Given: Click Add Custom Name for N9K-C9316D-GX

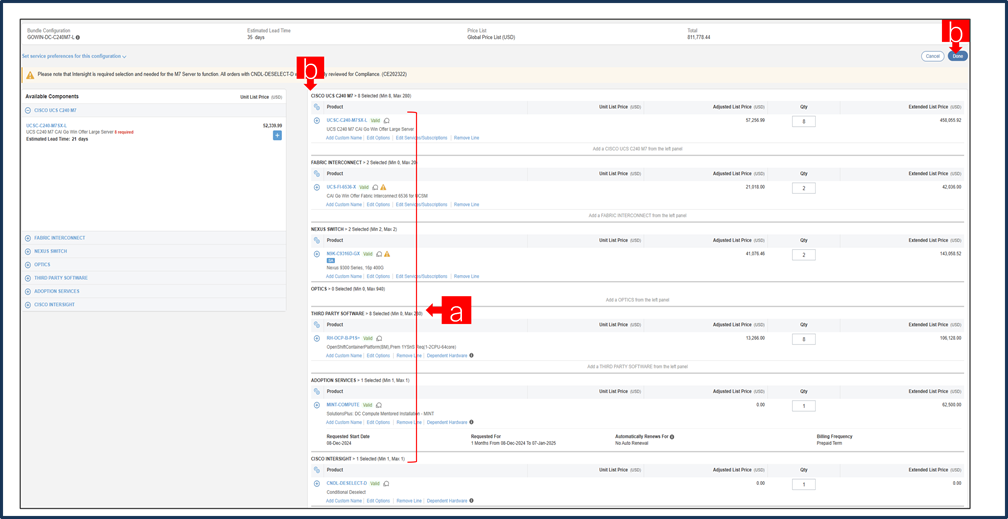Looking at the screenshot, I should pyautogui.click(x=343, y=276).
